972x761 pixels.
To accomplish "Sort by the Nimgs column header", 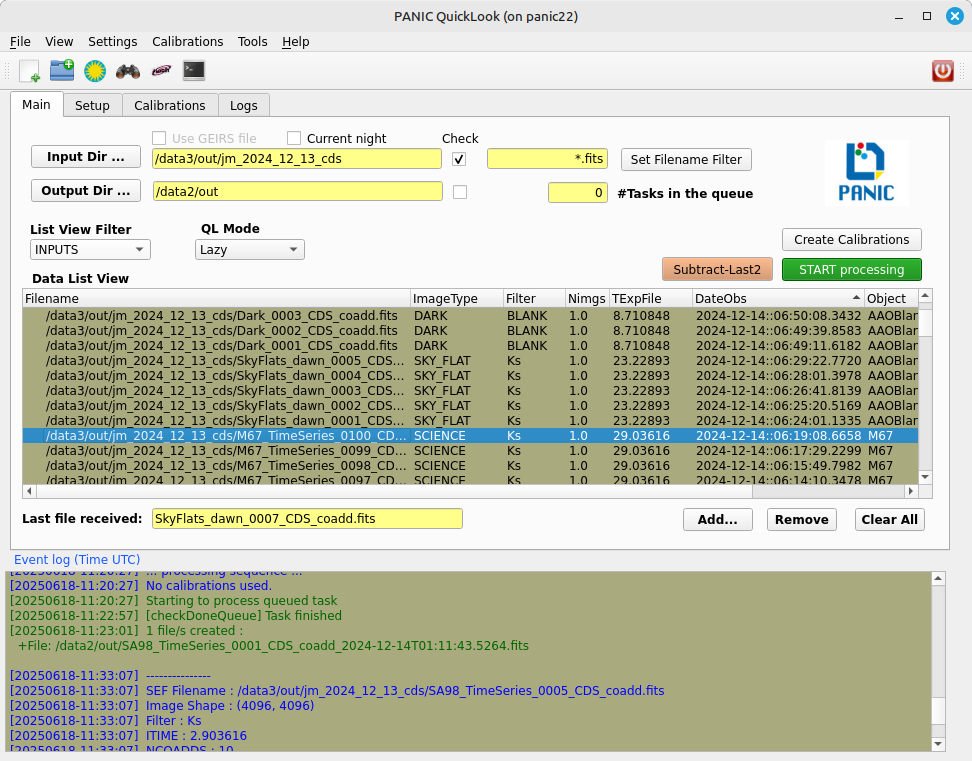I will coord(587,299).
